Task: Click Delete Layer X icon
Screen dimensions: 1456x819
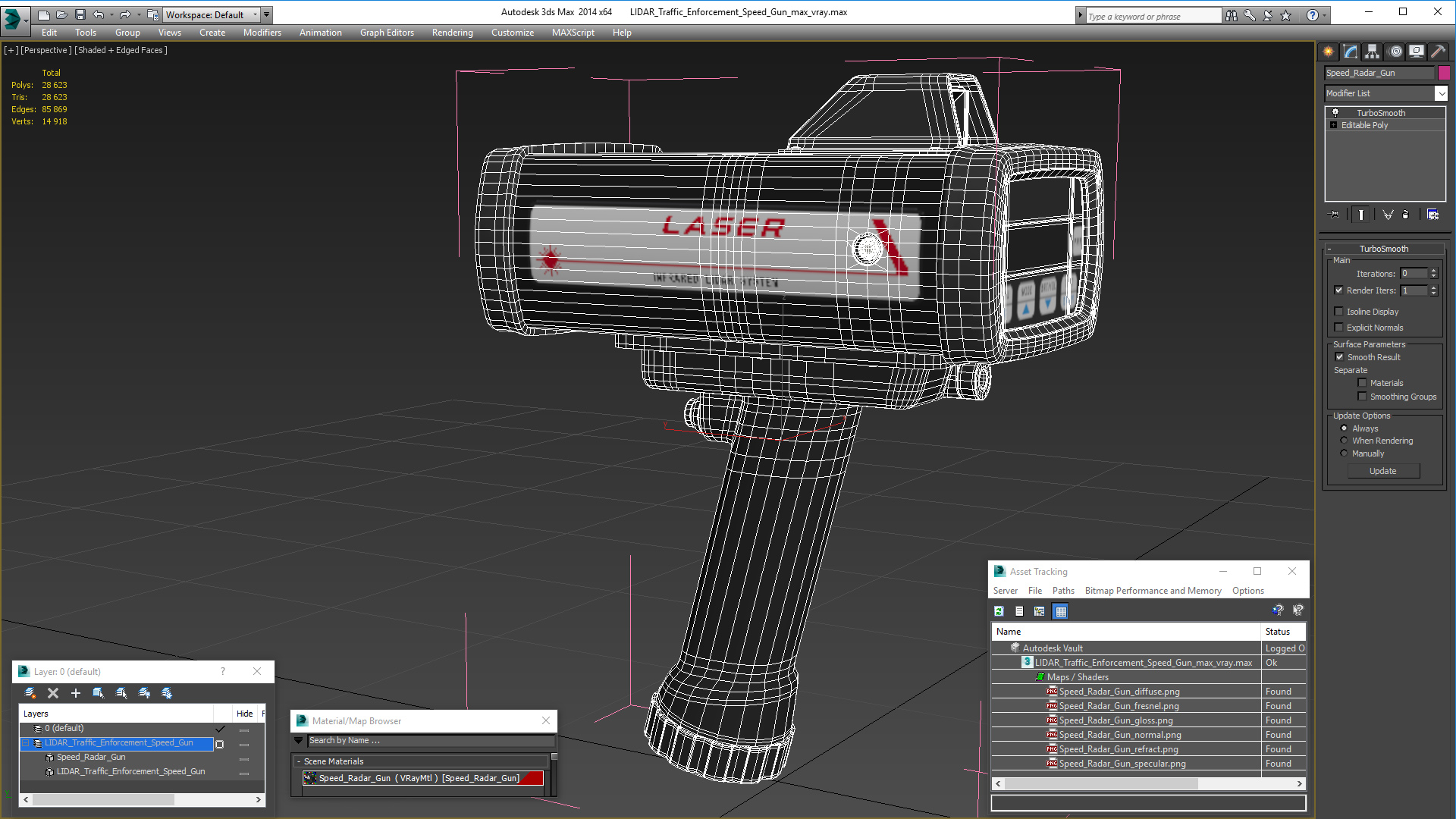Action: [53, 693]
